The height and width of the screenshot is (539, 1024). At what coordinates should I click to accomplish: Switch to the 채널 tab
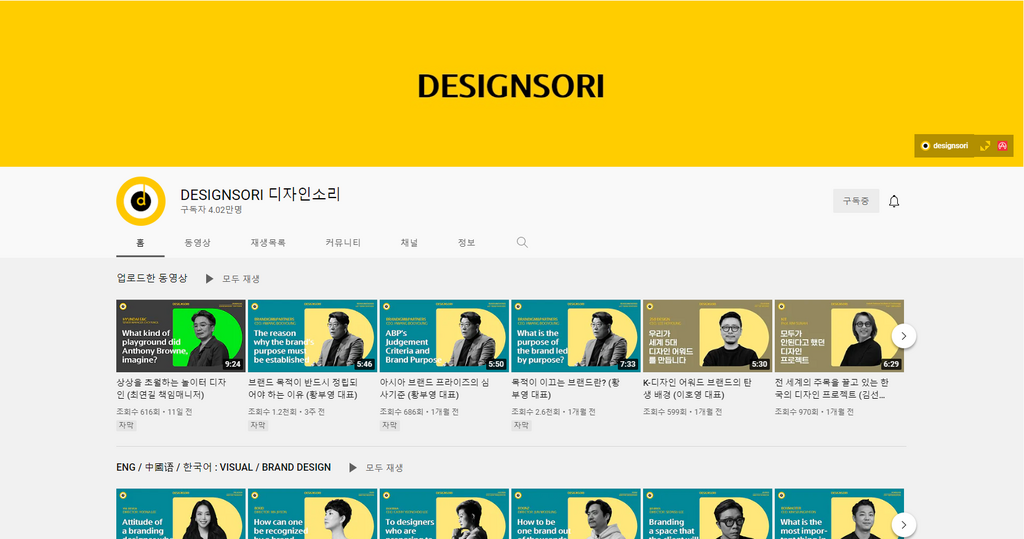click(x=409, y=242)
